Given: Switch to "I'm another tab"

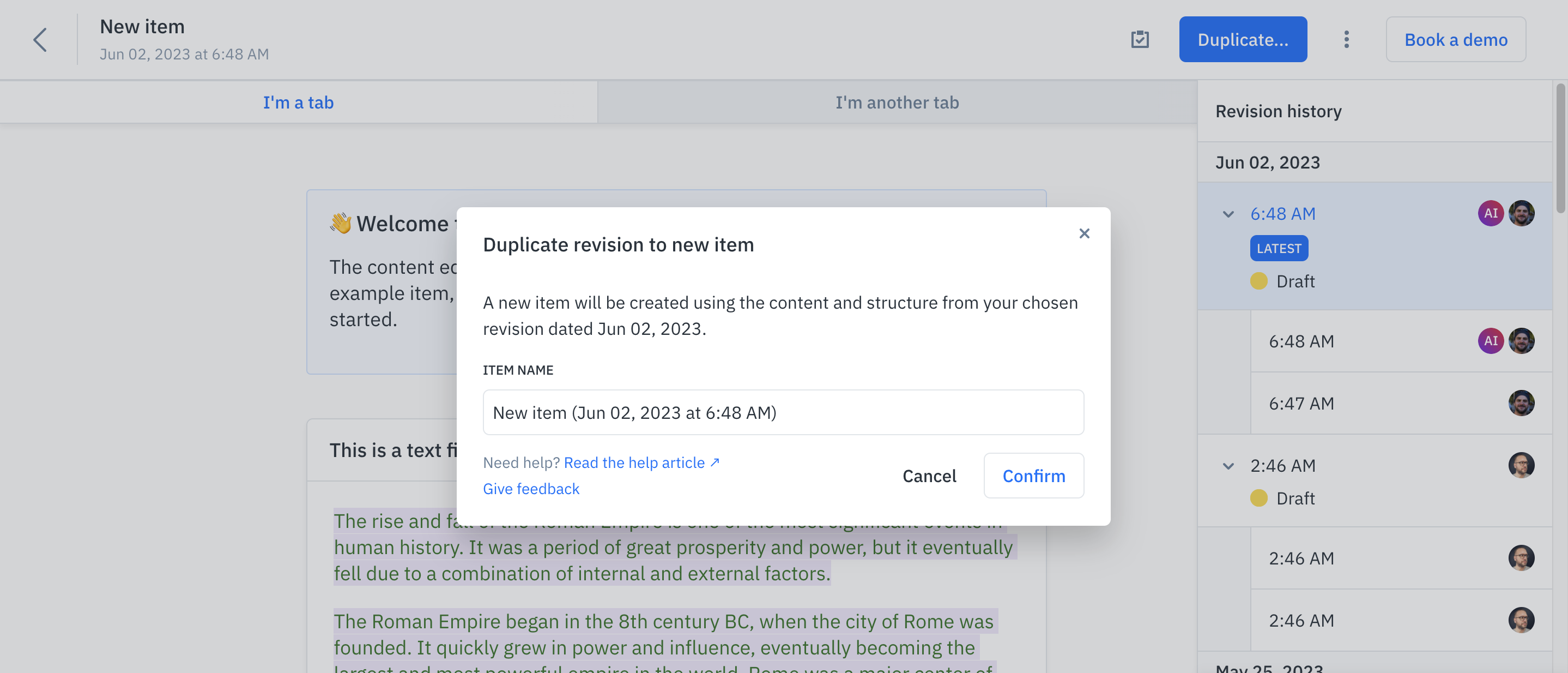Looking at the screenshot, I should (x=897, y=103).
